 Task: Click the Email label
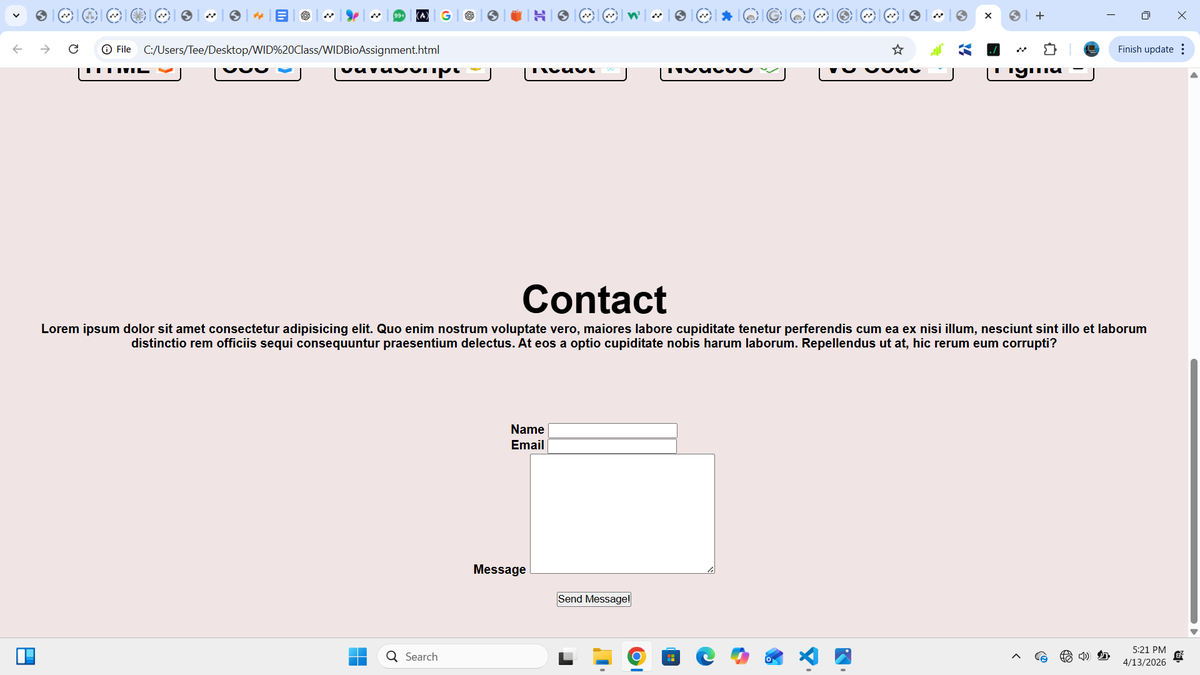point(527,445)
